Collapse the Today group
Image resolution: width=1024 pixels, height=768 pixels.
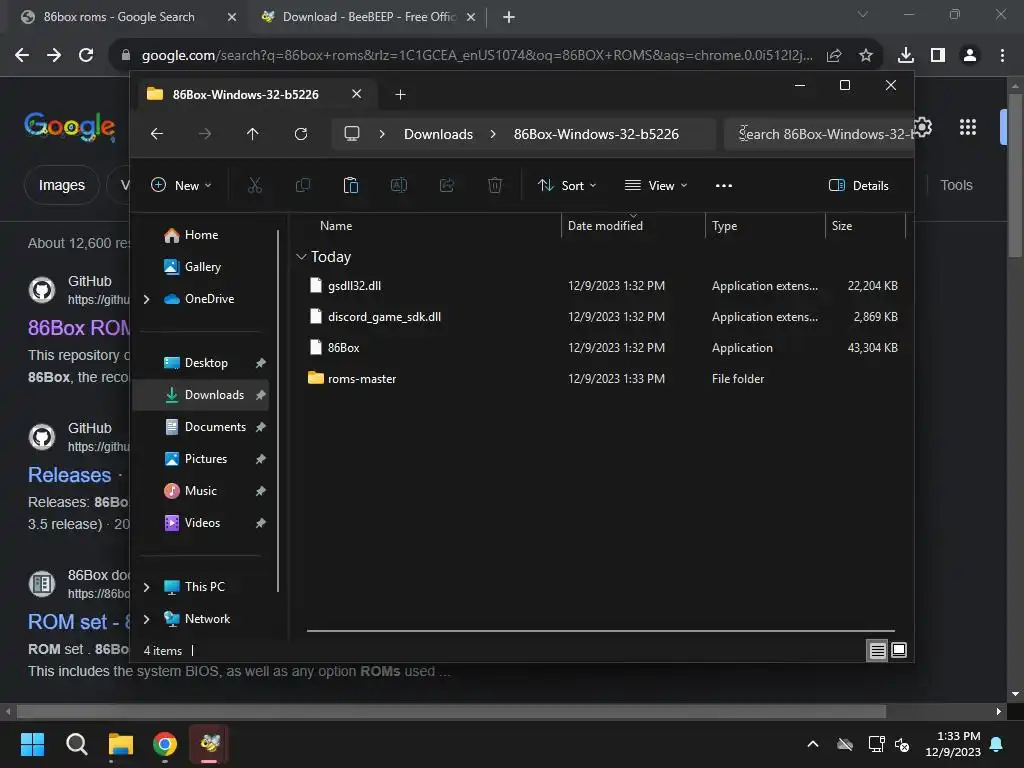(301, 257)
